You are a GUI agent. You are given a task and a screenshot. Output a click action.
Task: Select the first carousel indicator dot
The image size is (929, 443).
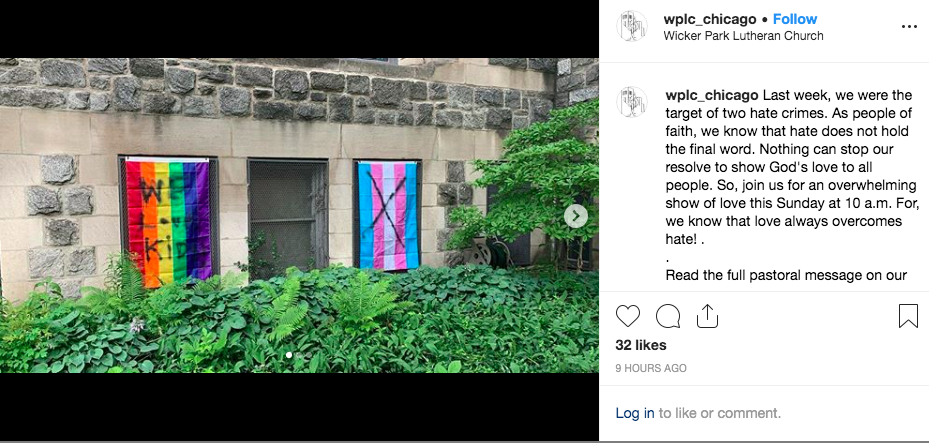289,355
